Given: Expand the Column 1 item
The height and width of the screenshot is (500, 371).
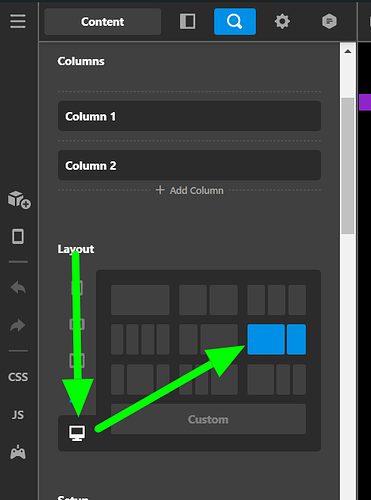Looking at the screenshot, I should coord(189,116).
